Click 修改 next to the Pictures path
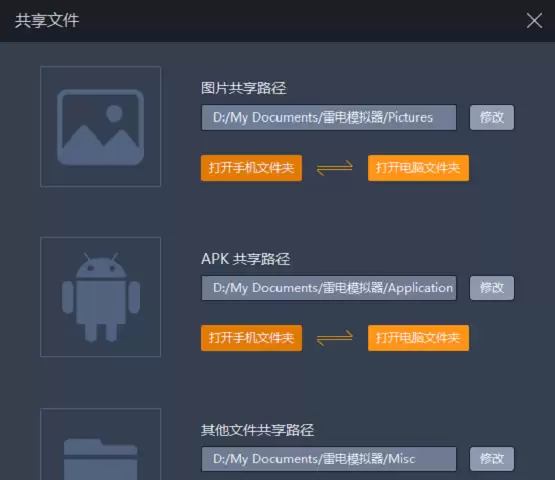The height and width of the screenshot is (480, 555). pyautogui.click(x=492, y=118)
